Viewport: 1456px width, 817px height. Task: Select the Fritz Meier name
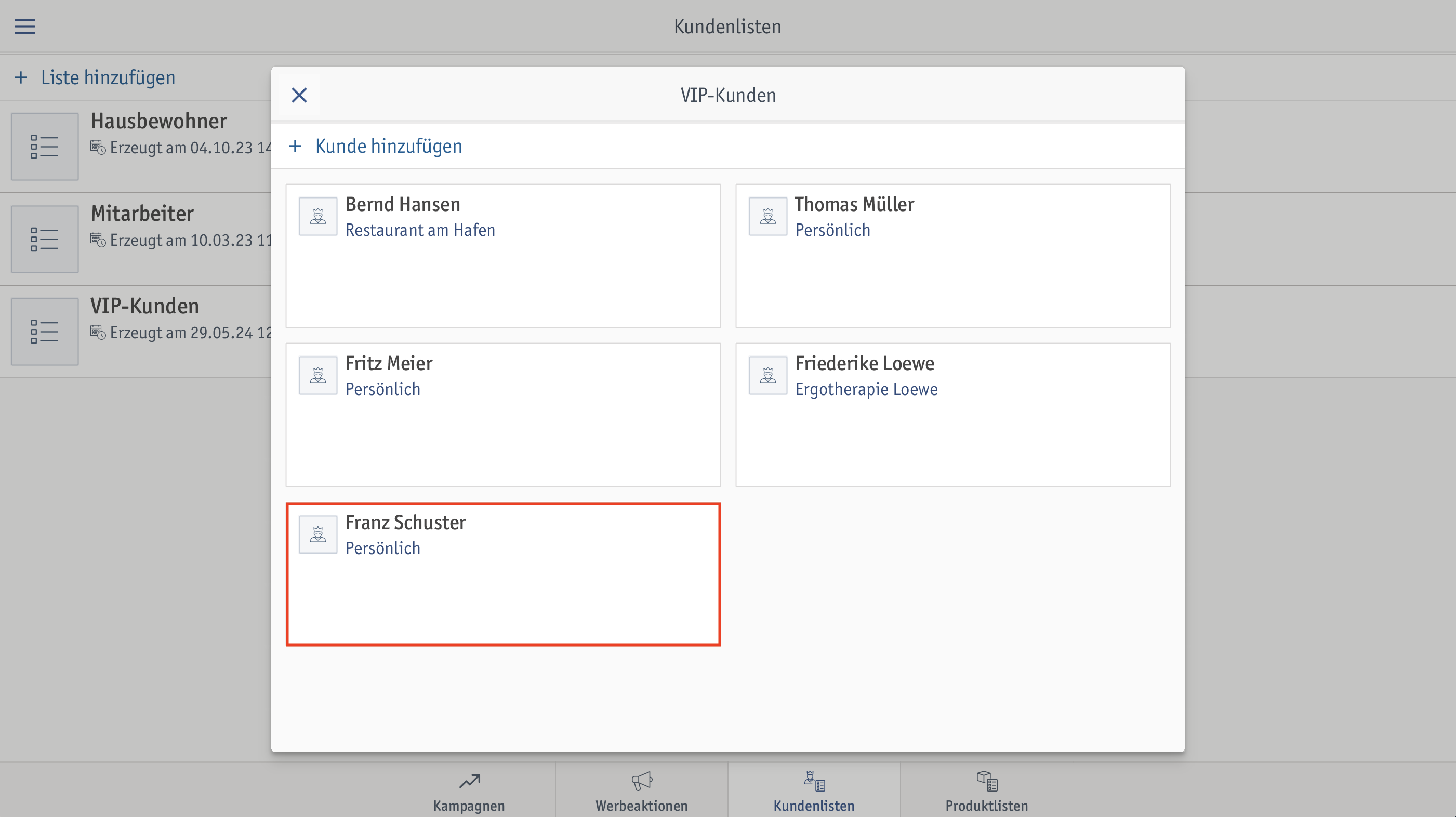coord(389,363)
